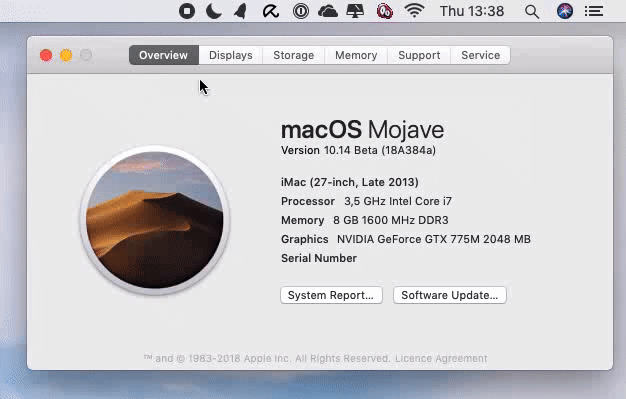Screen dimensions: 626x399
Task: Open the Wi-Fi status menu
Action: coord(414,11)
